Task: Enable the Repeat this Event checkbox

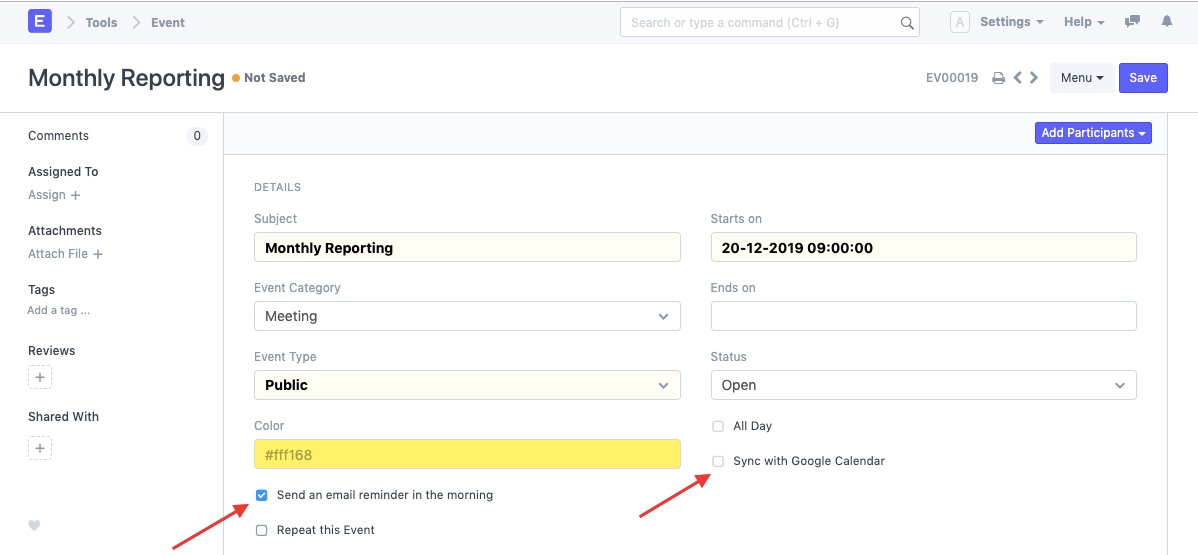Action: tap(262, 530)
